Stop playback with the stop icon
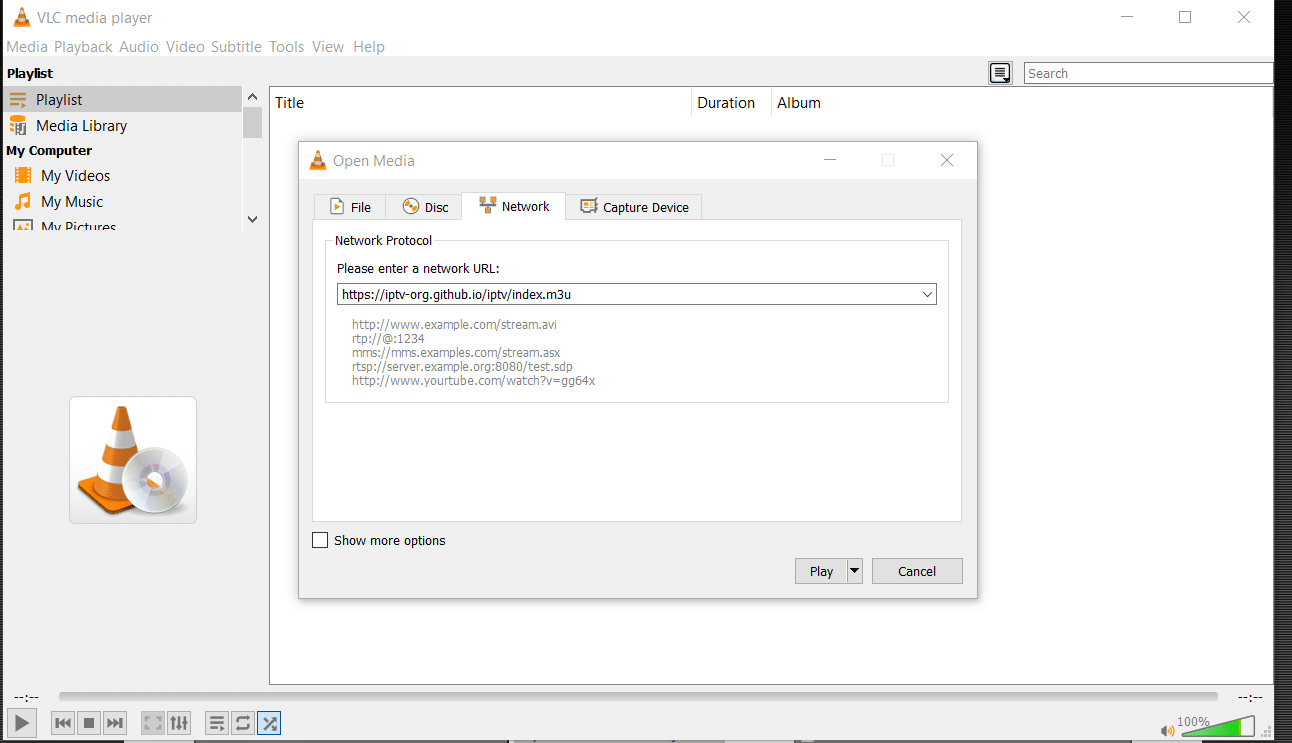Viewport: 1292px width, 743px height. pos(88,722)
